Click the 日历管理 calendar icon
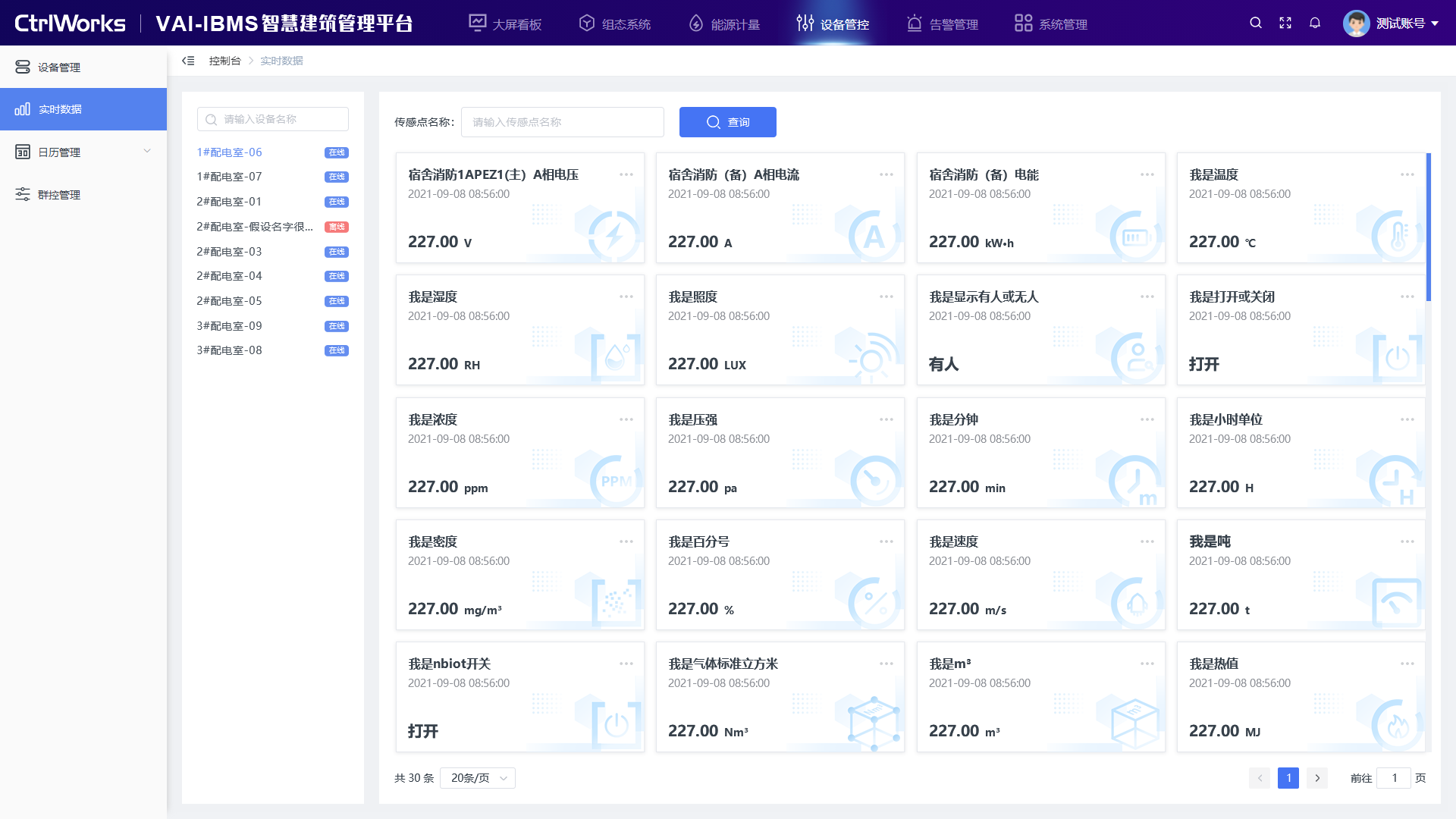This screenshot has height=819, width=1456. click(23, 152)
